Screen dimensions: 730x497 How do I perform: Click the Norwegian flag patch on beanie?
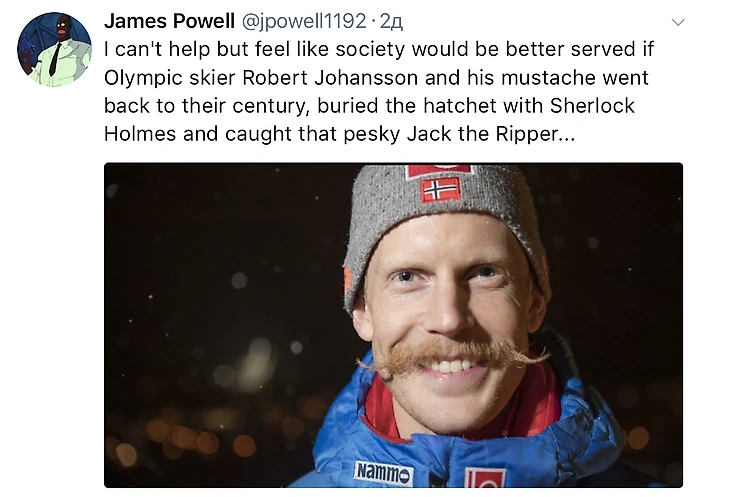[440, 190]
